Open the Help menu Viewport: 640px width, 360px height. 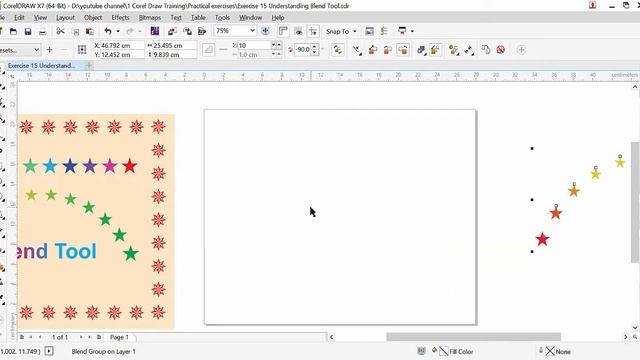[x=278, y=18]
